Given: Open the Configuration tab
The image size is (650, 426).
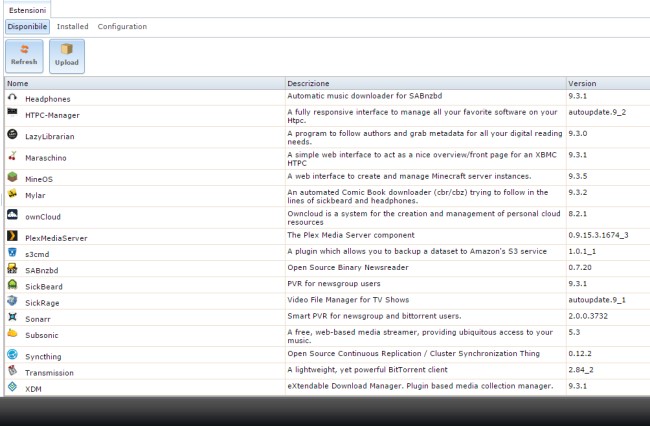Looking at the screenshot, I should click(122, 27).
